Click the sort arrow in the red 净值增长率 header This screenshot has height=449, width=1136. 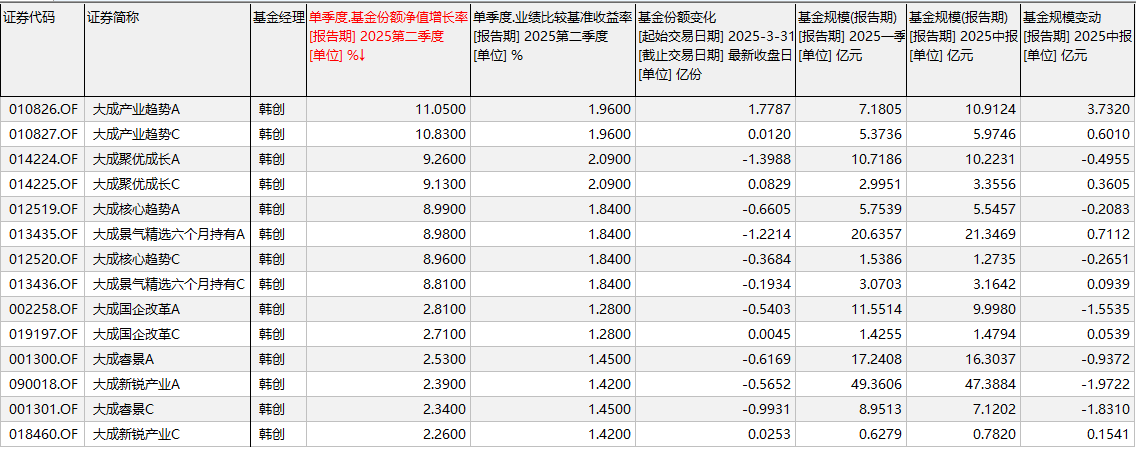[361, 55]
